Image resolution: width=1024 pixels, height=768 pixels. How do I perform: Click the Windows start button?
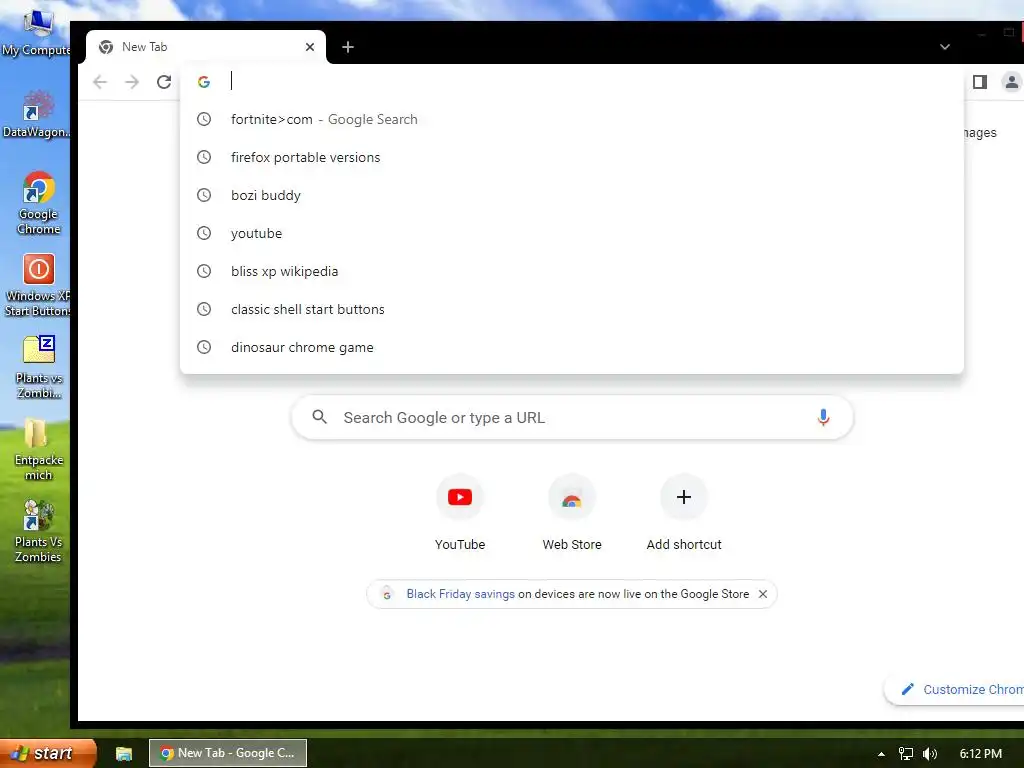tap(48, 753)
